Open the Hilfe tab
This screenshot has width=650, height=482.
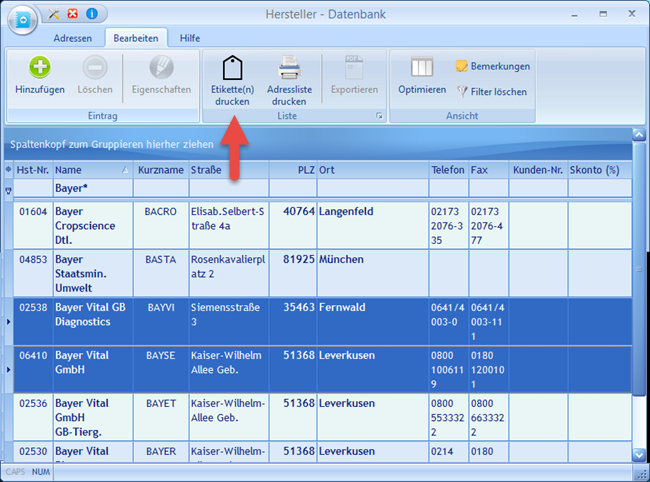190,38
